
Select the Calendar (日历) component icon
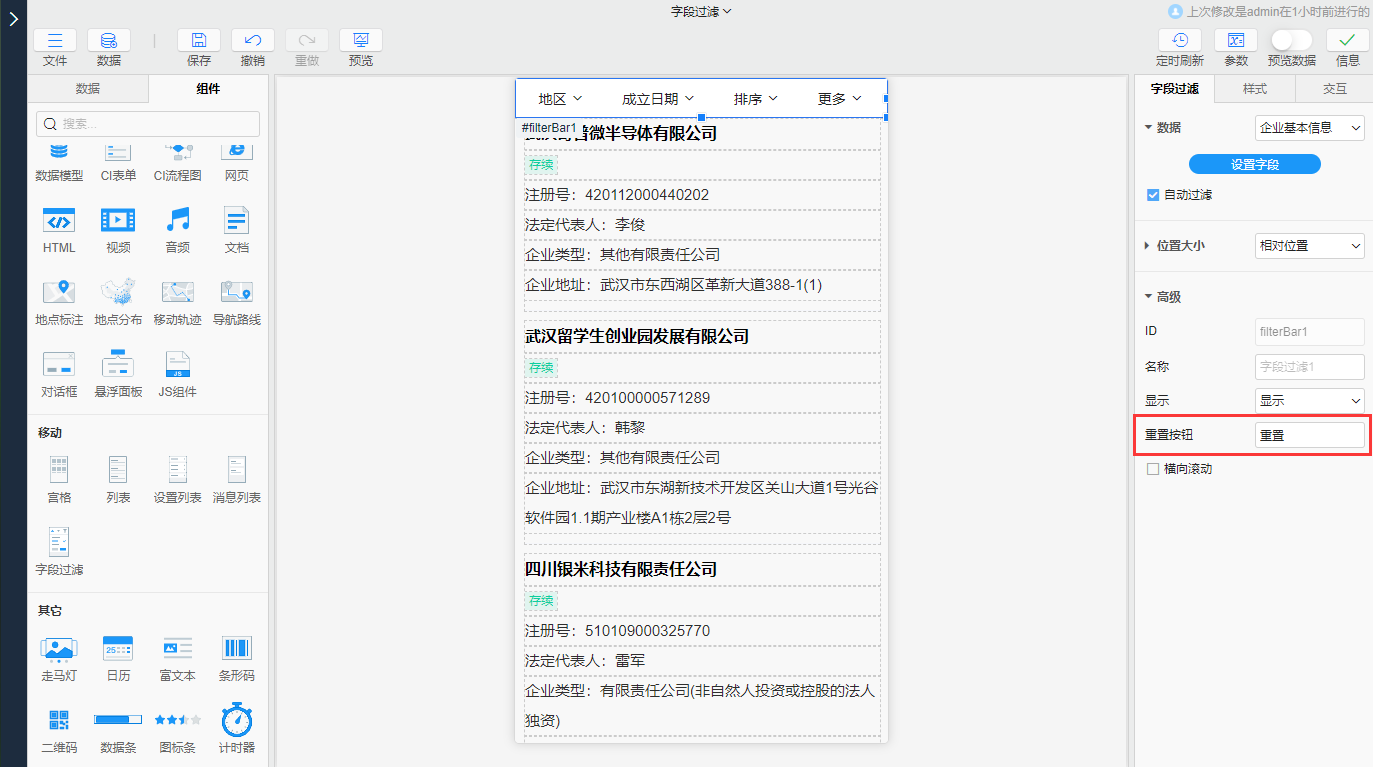pos(118,648)
